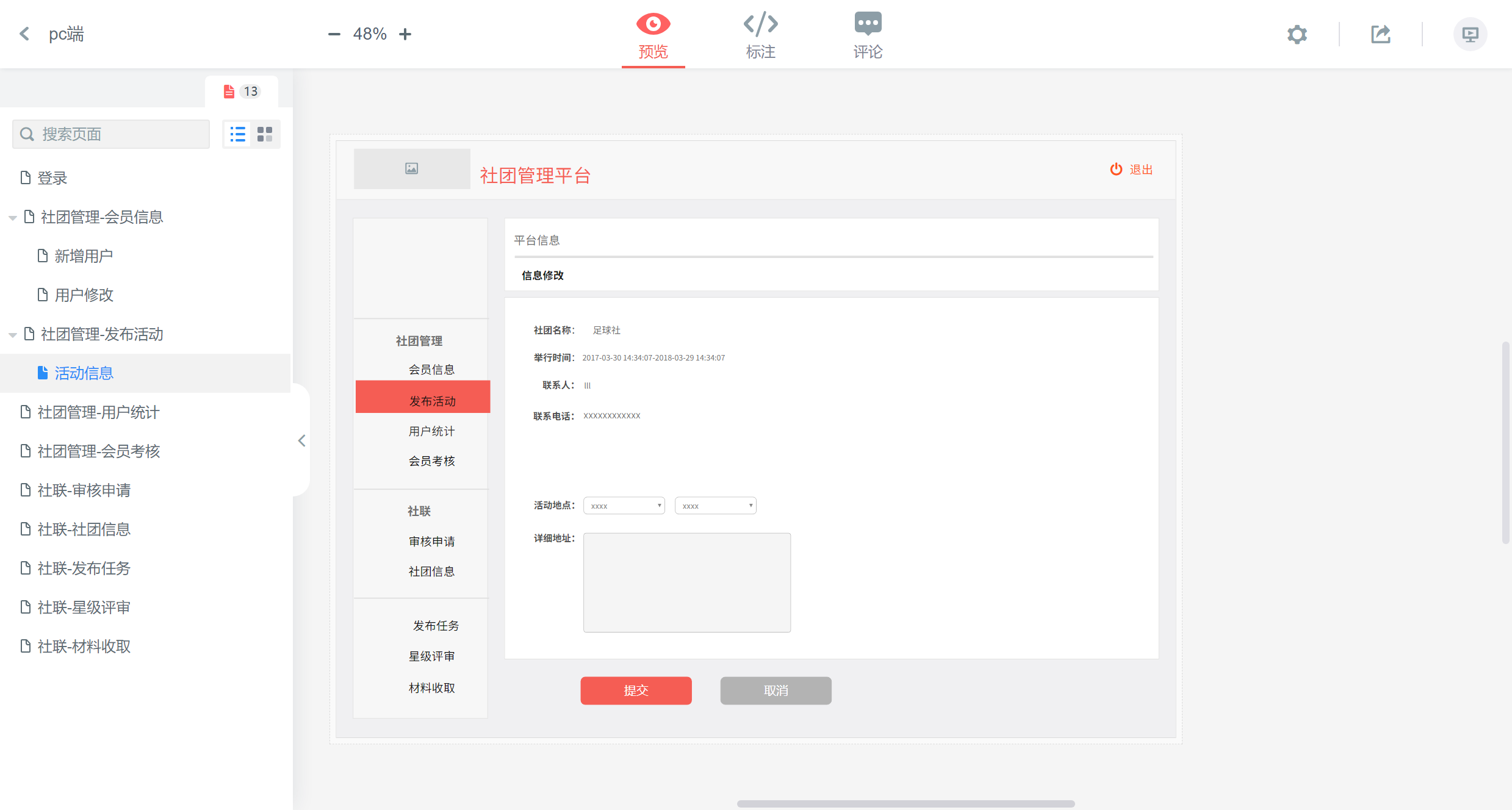
Task: Switch page panel to list view
Action: point(237,134)
